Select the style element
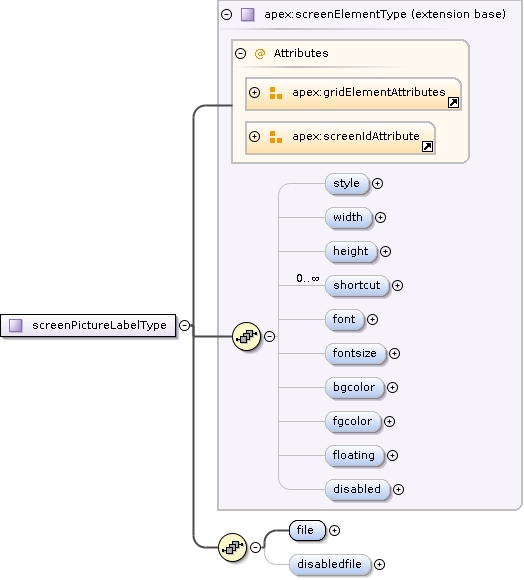The image size is (524, 580). click(347, 183)
